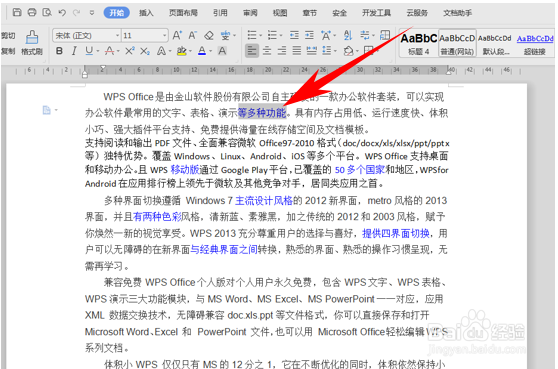Viewport: 558px width, 369px height.
Task: Open the 安全 tab
Action: click(x=339, y=13)
